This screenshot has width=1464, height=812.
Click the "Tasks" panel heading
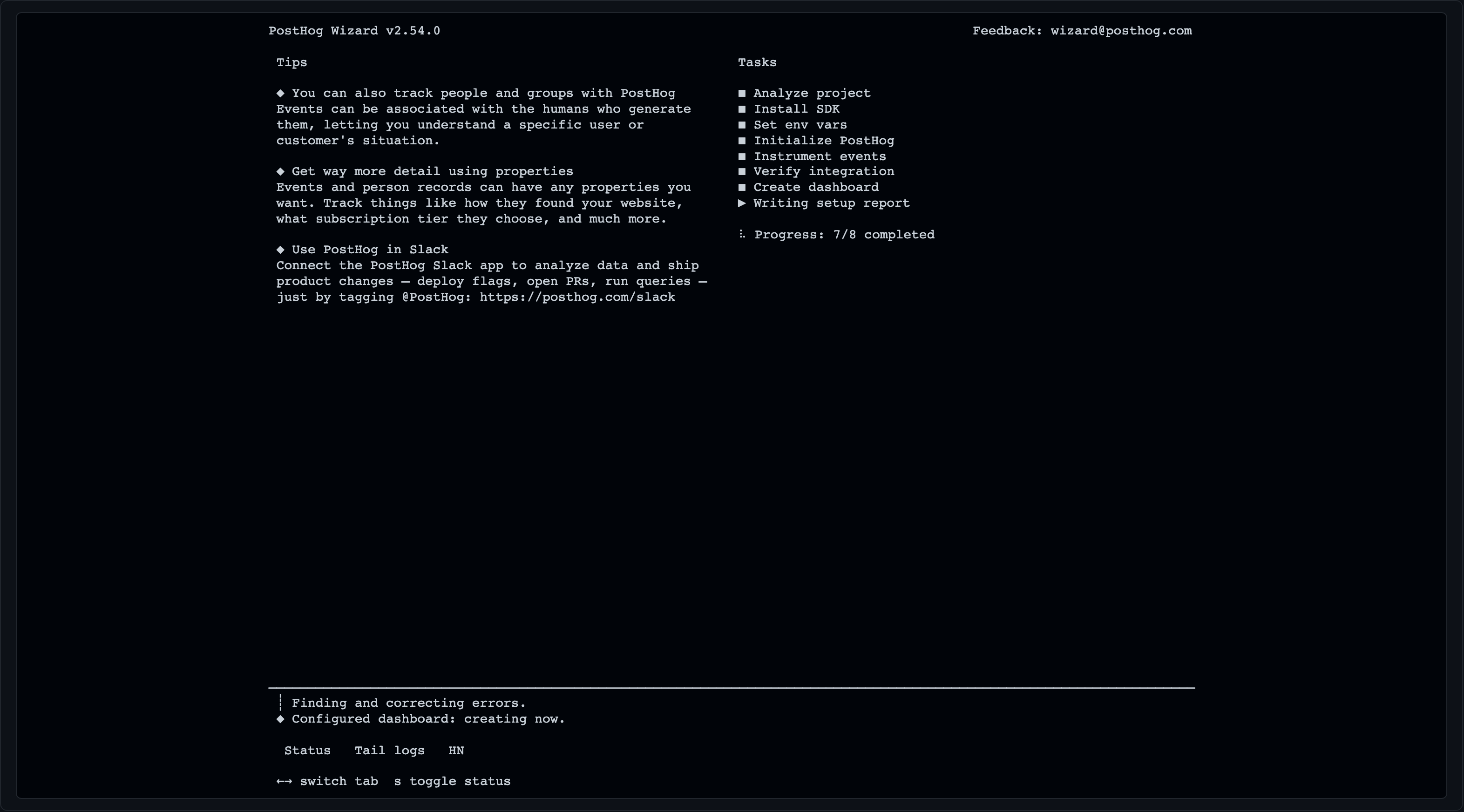pyautogui.click(x=757, y=62)
